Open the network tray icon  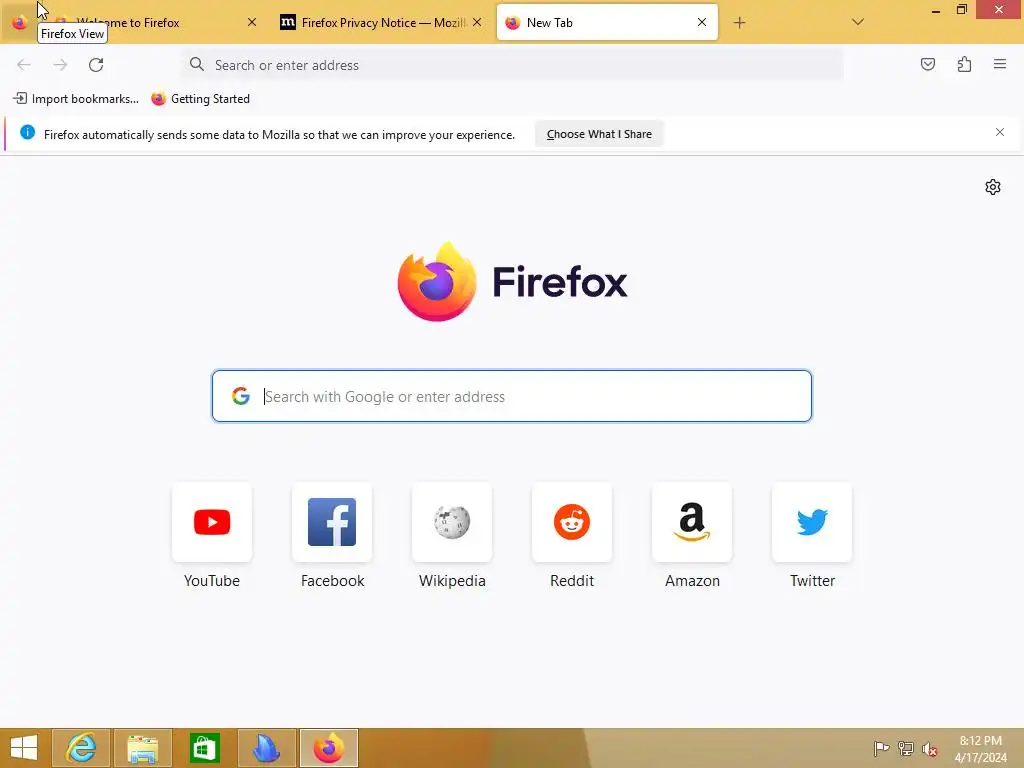(x=906, y=748)
